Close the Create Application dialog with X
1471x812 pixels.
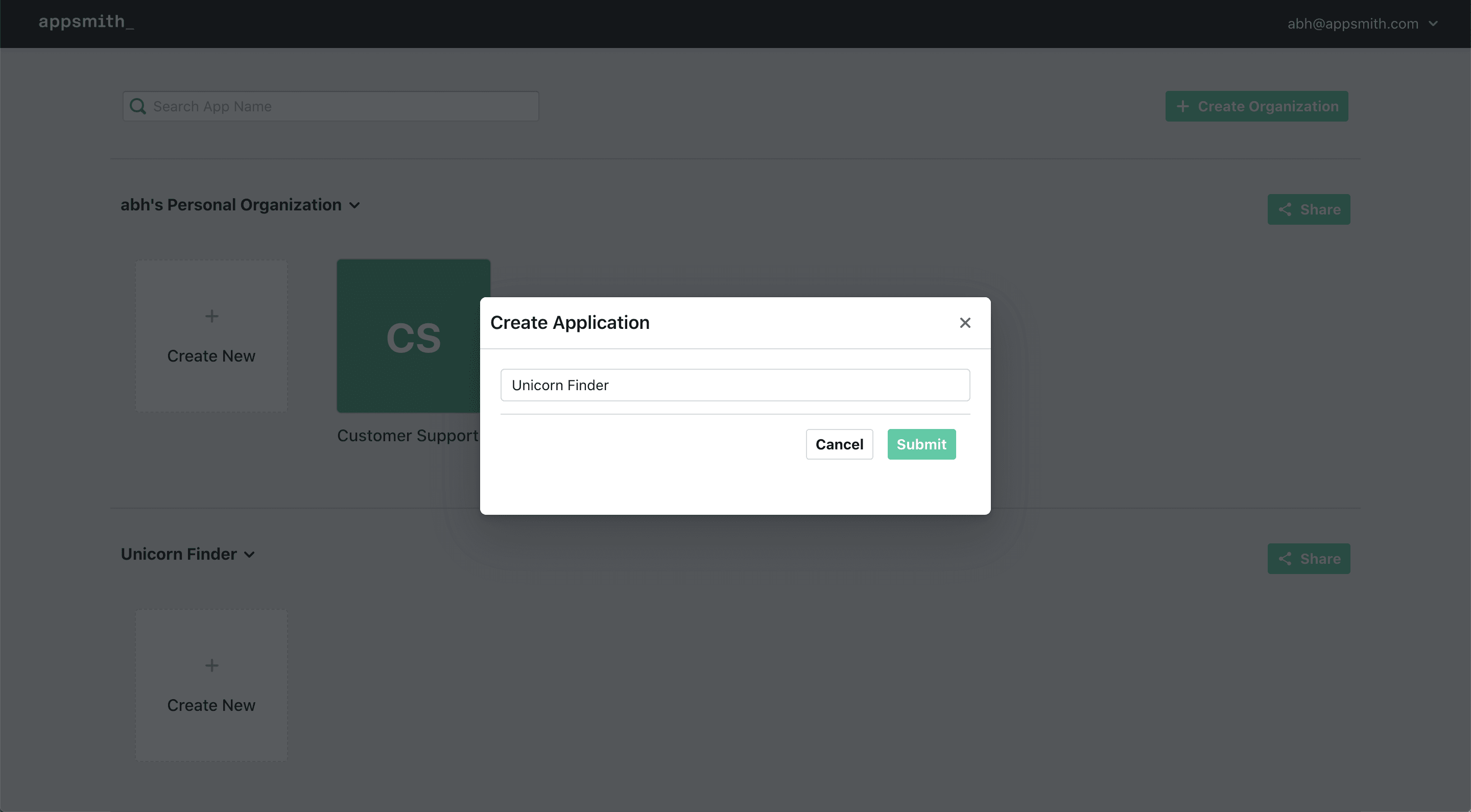pyautogui.click(x=964, y=323)
